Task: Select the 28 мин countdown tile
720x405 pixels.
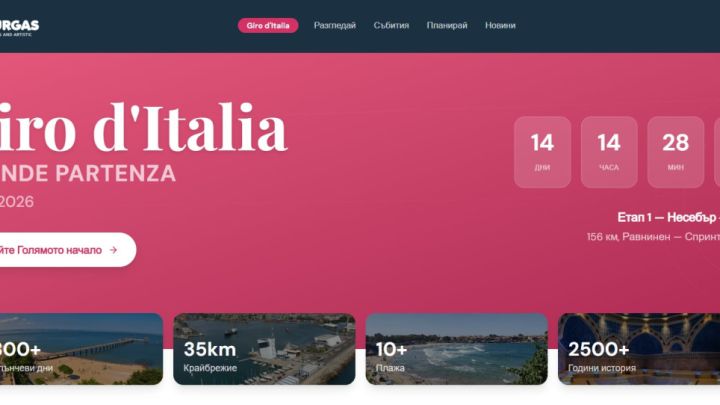Action: tap(675, 152)
